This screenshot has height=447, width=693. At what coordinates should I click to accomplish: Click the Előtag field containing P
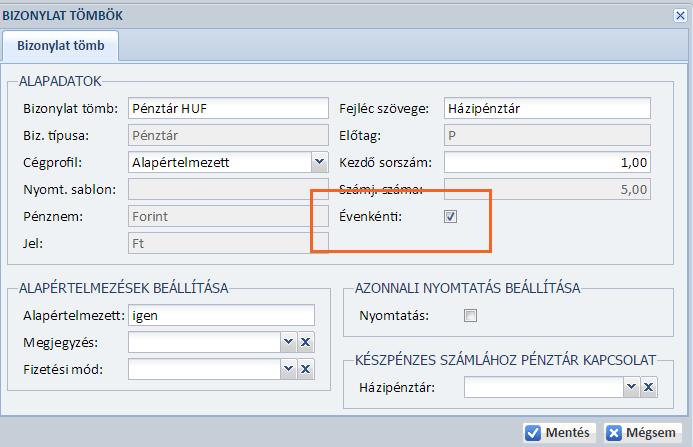coord(545,135)
